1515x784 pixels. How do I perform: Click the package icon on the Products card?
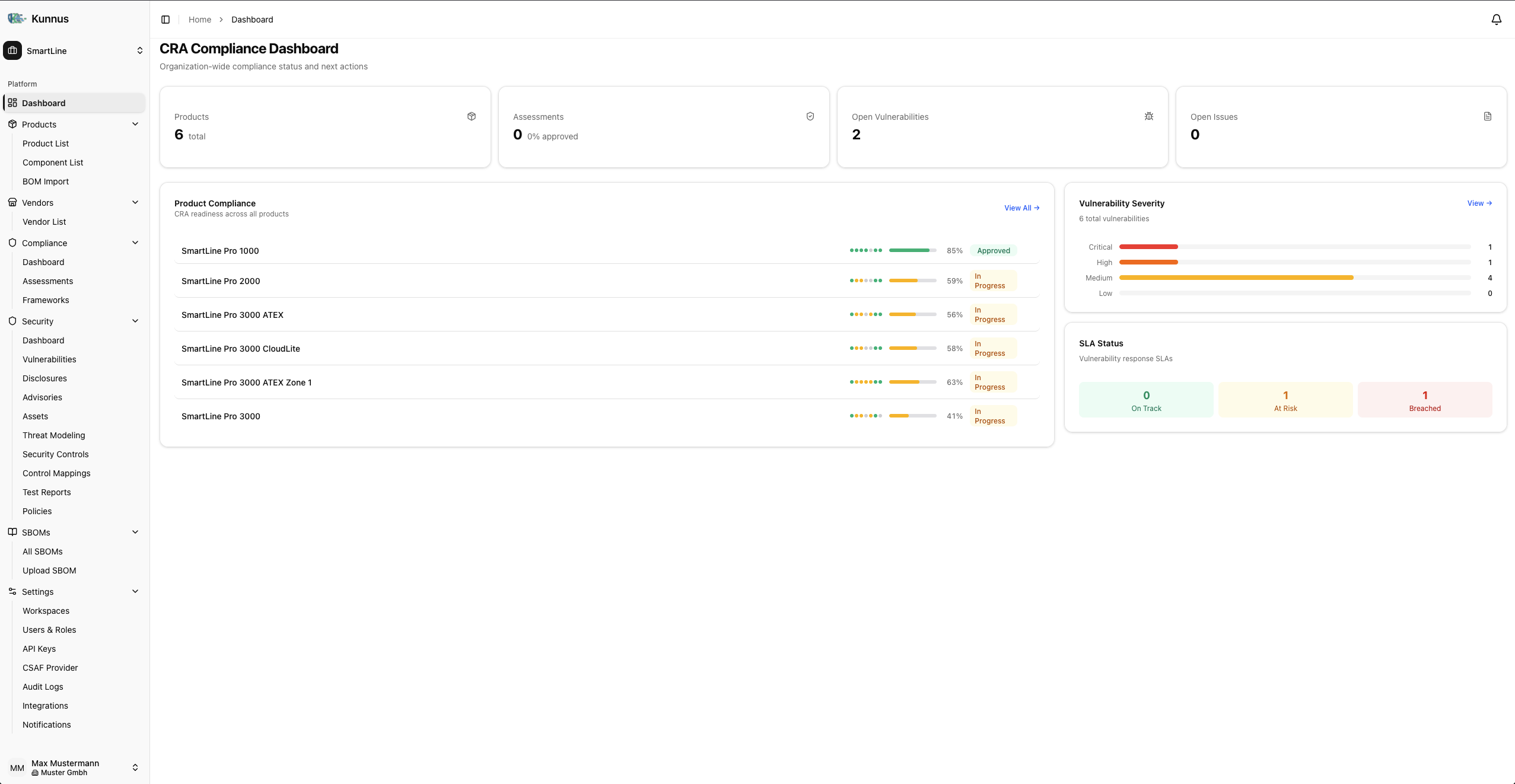click(x=470, y=116)
